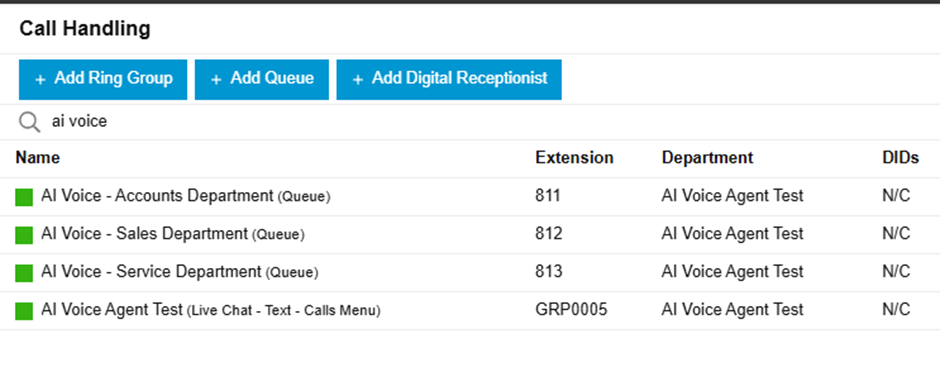The width and height of the screenshot is (940, 367).
Task: Click plus icon on Add Queue button
Action: (216, 80)
